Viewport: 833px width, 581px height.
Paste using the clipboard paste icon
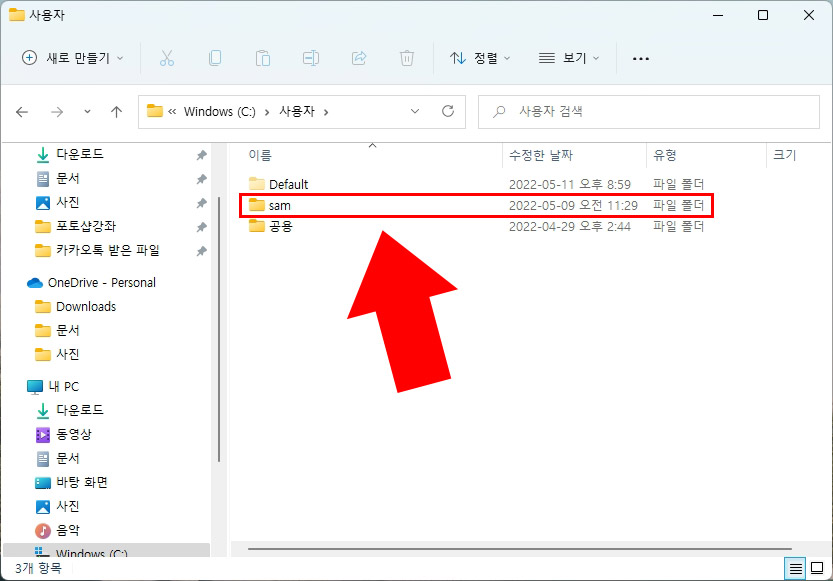click(263, 58)
